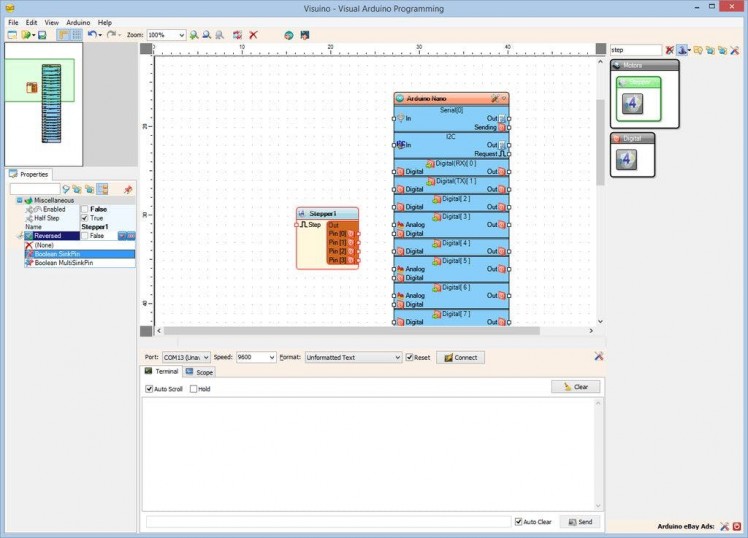Clear the component search filter icon

[670, 49]
